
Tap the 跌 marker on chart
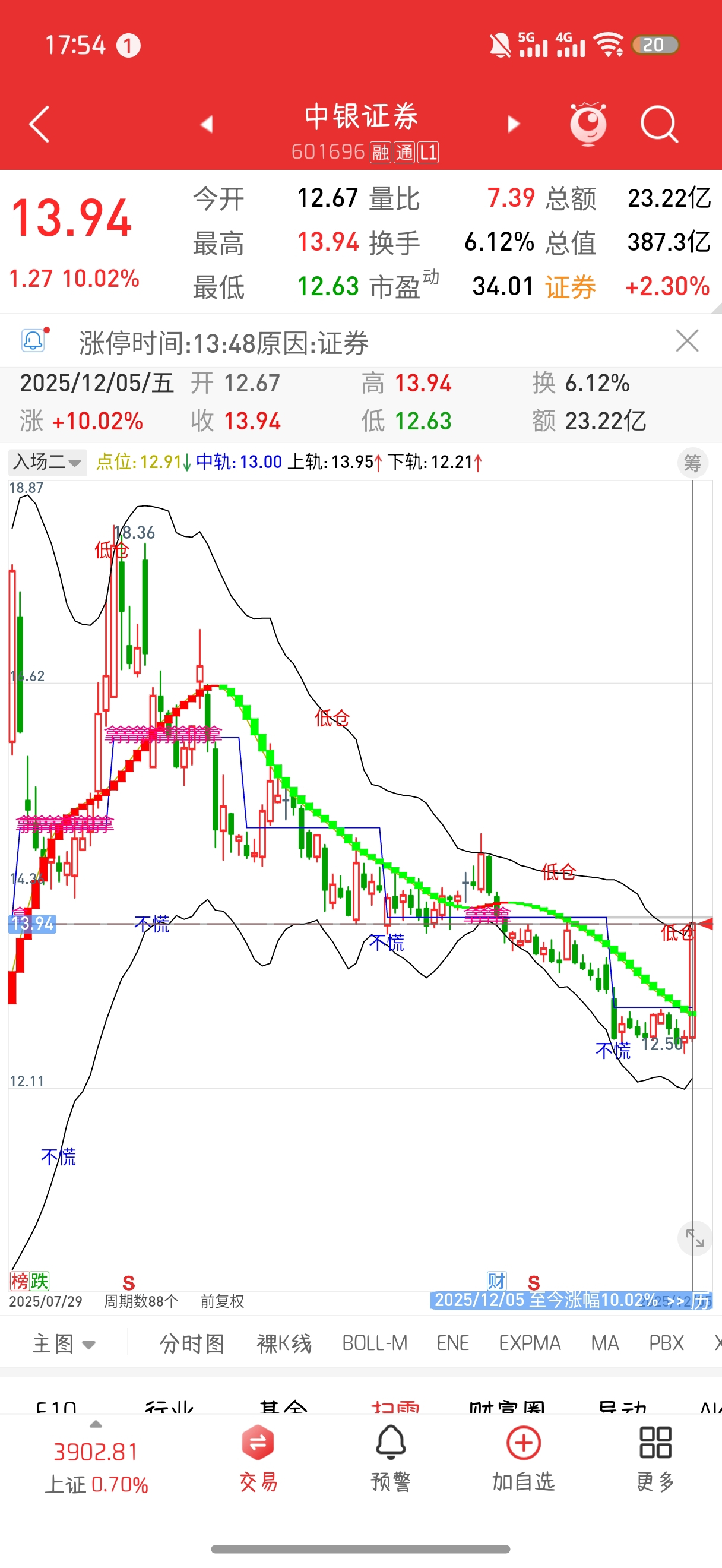[x=39, y=1281]
